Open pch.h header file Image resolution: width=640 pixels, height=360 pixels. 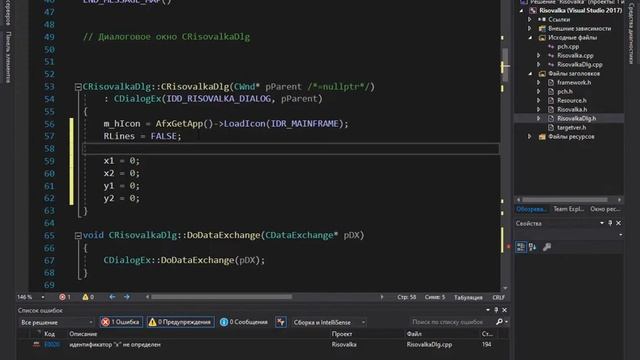coord(565,91)
